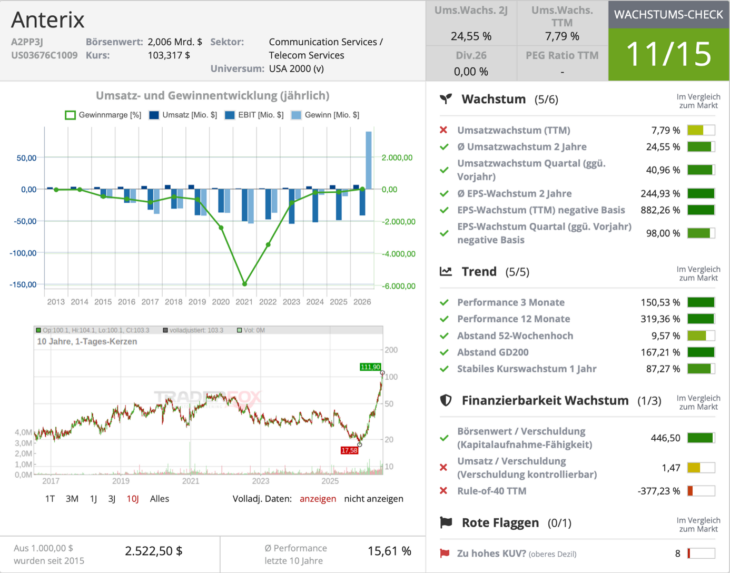Click the 15,61 % ten-year performance value

point(389,551)
